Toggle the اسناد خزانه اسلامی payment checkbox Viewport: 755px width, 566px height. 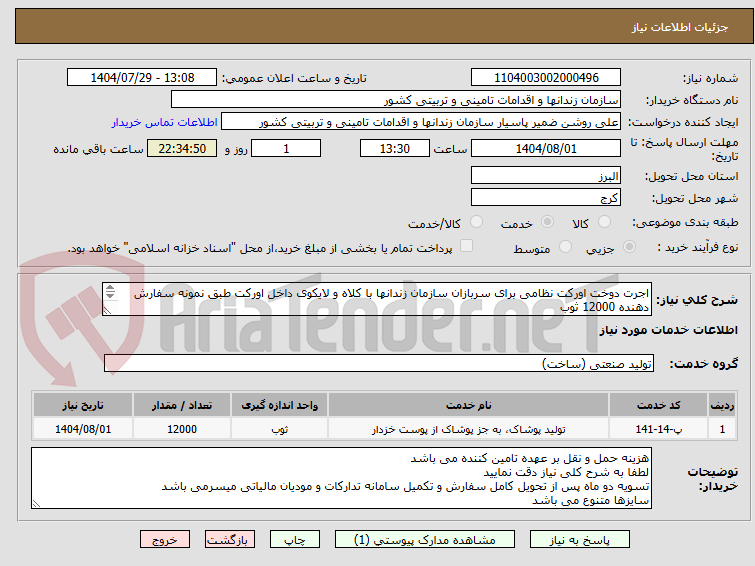(x=466, y=246)
